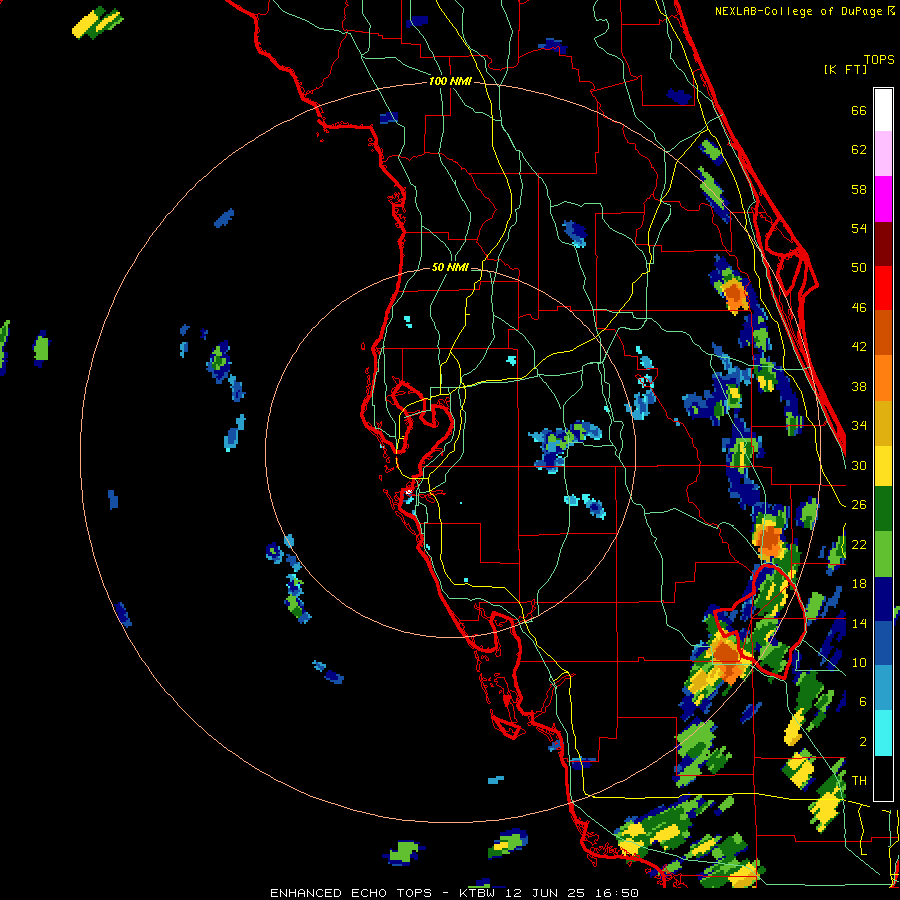The width and height of the screenshot is (900, 900).
Task: Select the 54 value on the legend
Action: pyautogui.click(x=859, y=228)
